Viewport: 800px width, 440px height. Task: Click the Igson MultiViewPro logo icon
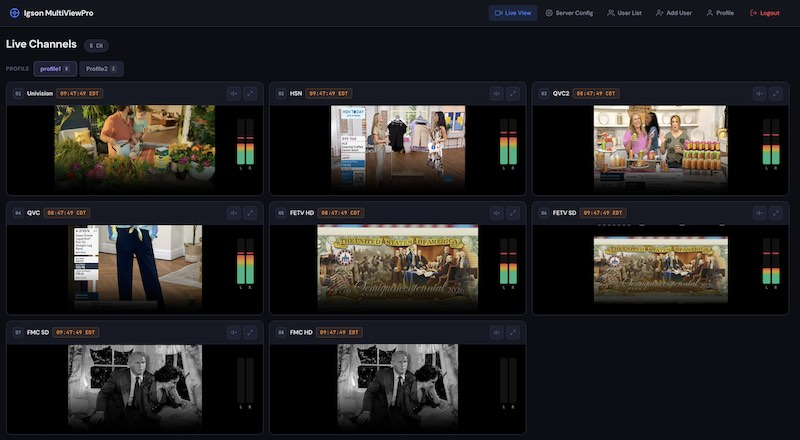click(15, 13)
